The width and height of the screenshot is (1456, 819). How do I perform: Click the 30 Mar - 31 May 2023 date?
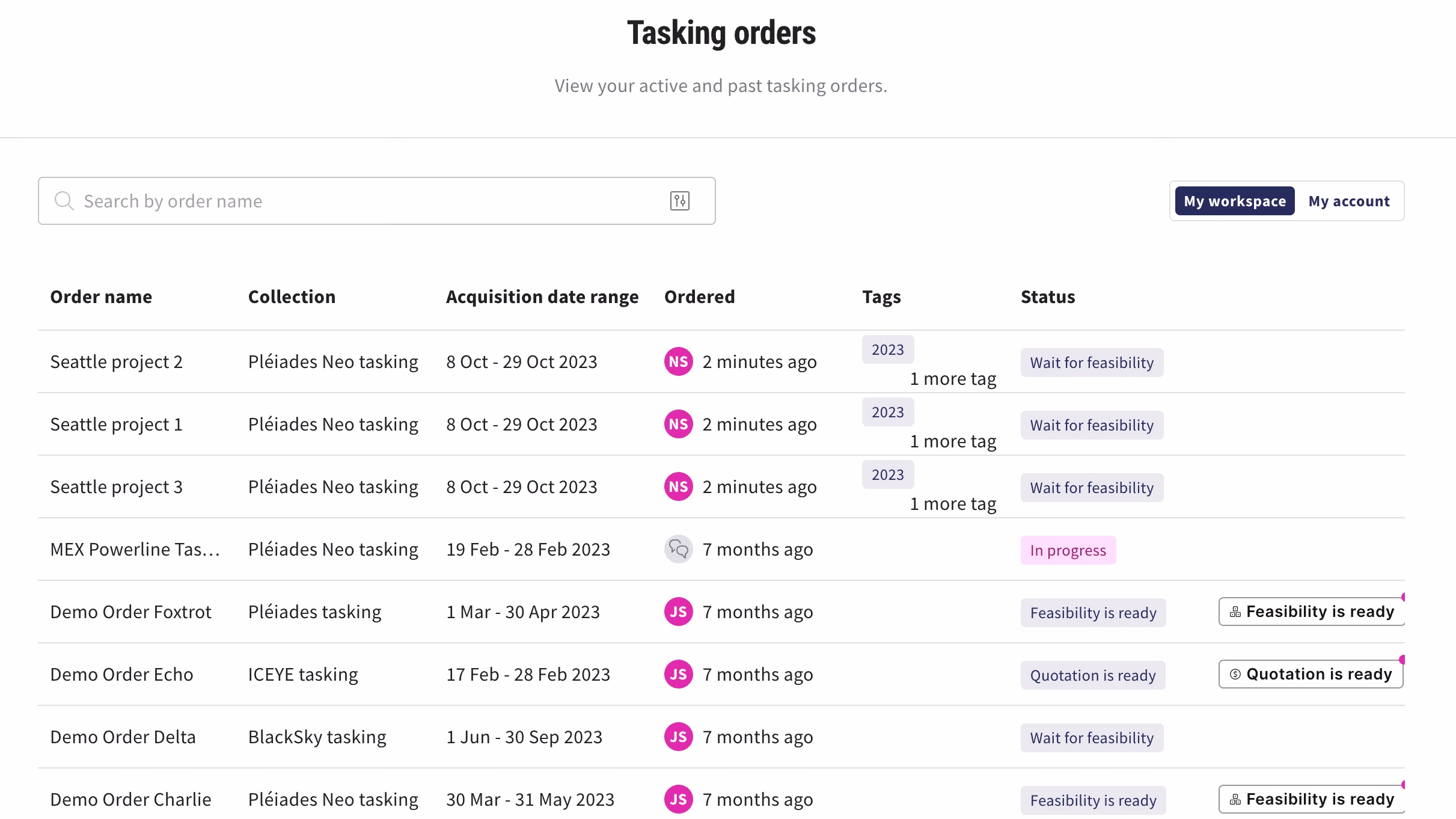tap(530, 800)
